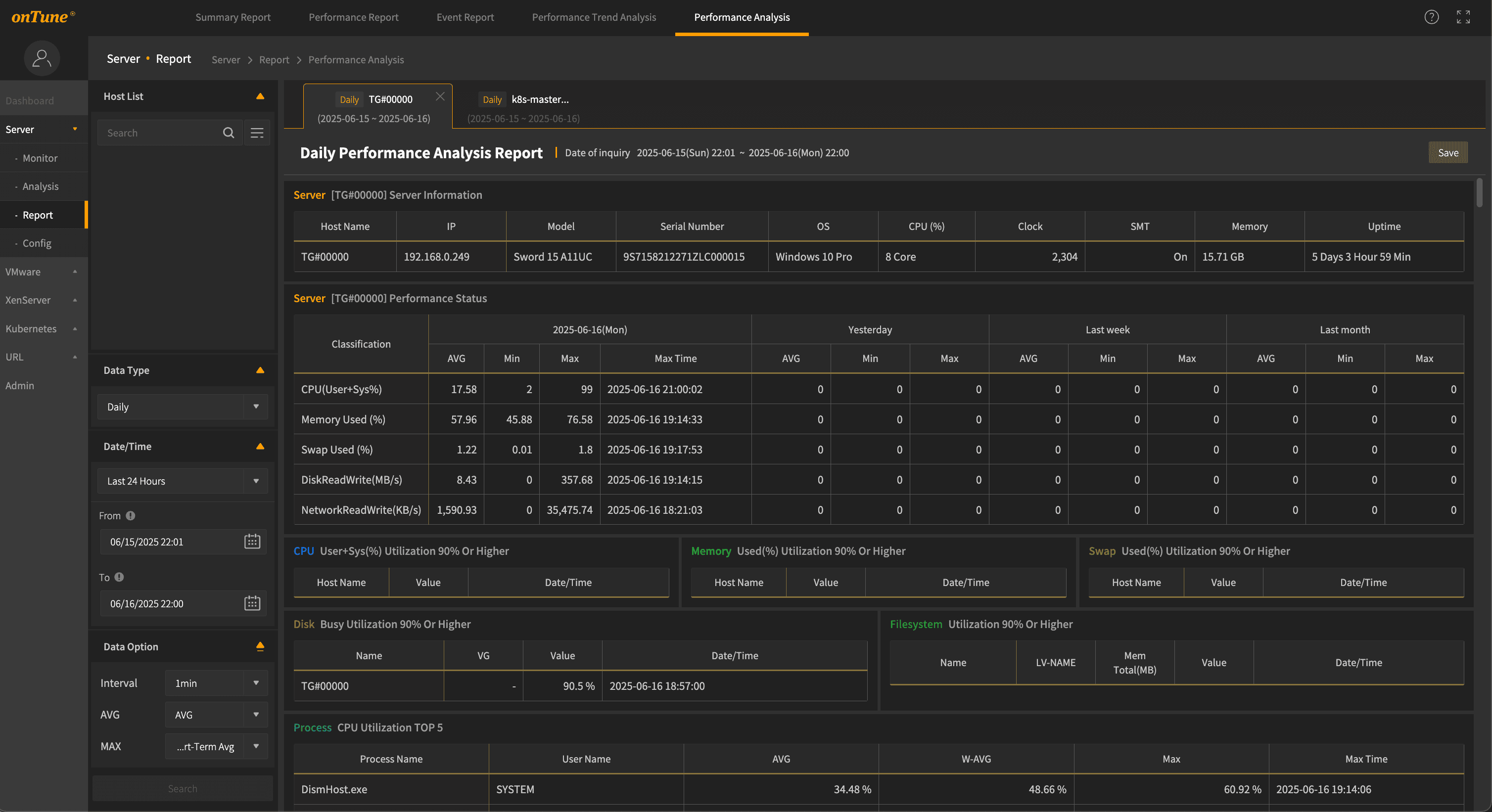The width and height of the screenshot is (1492, 812).
Task: Open the From date calendar icon
Action: 252,541
